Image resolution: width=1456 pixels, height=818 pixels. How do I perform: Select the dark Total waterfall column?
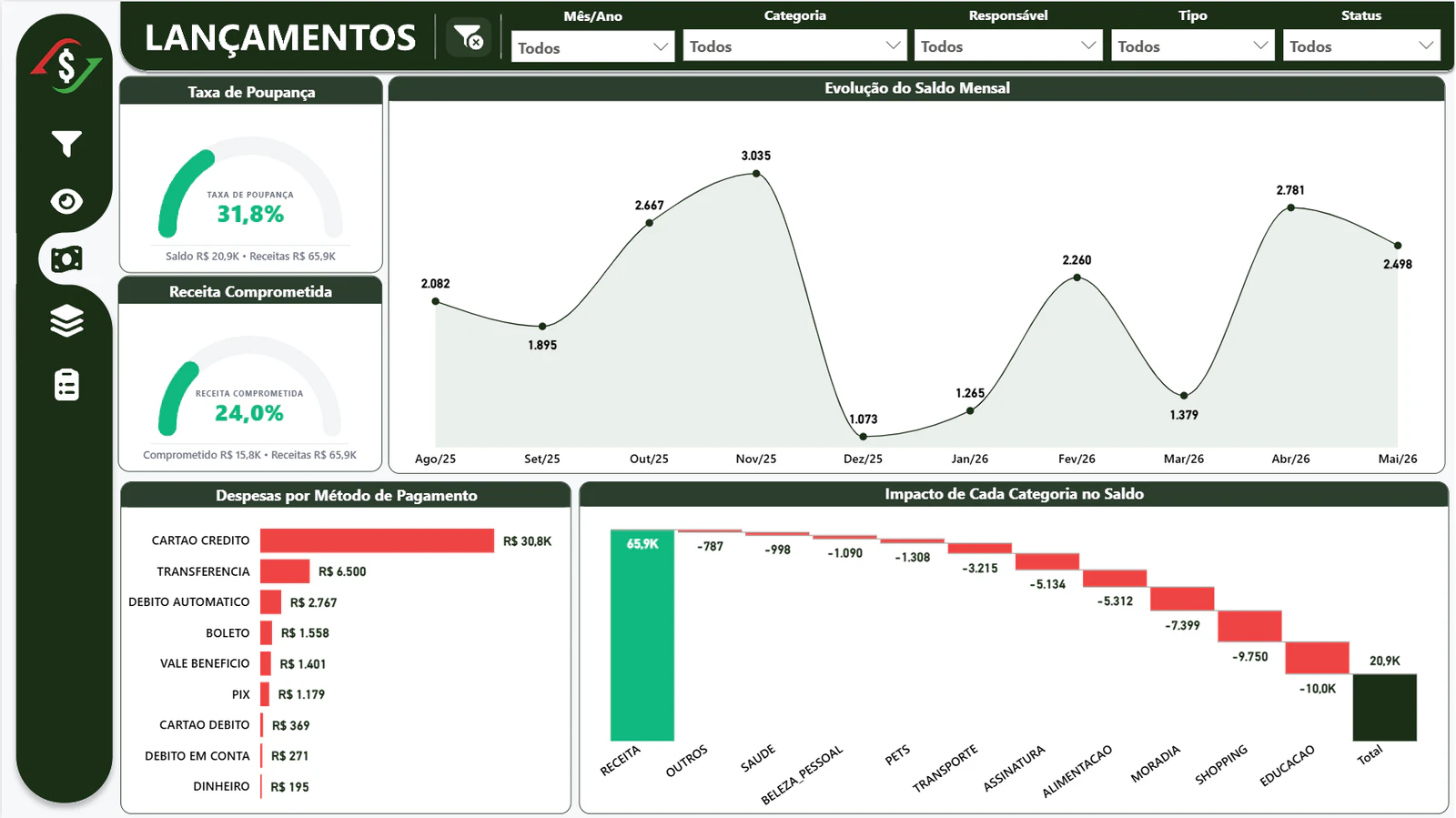(1384, 707)
